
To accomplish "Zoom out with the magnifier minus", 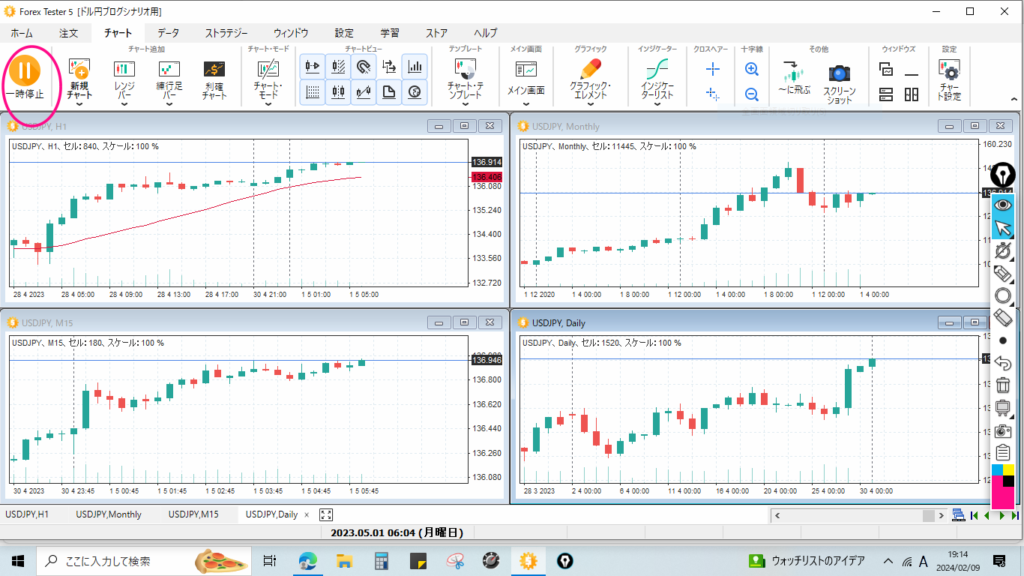I will click(x=752, y=94).
